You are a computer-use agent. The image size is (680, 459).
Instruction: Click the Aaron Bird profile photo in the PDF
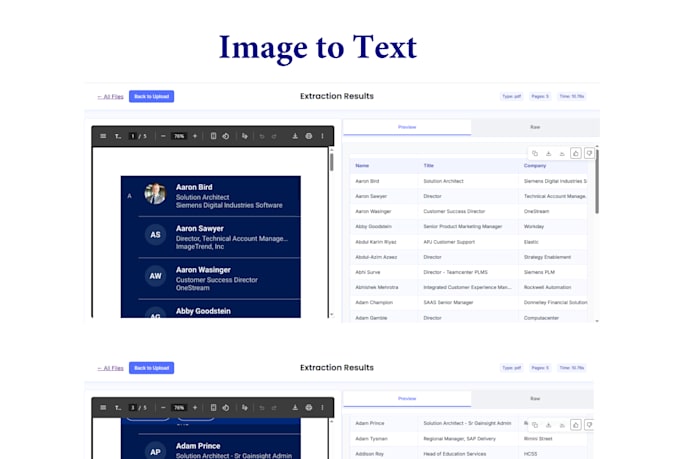[x=155, y=193]
